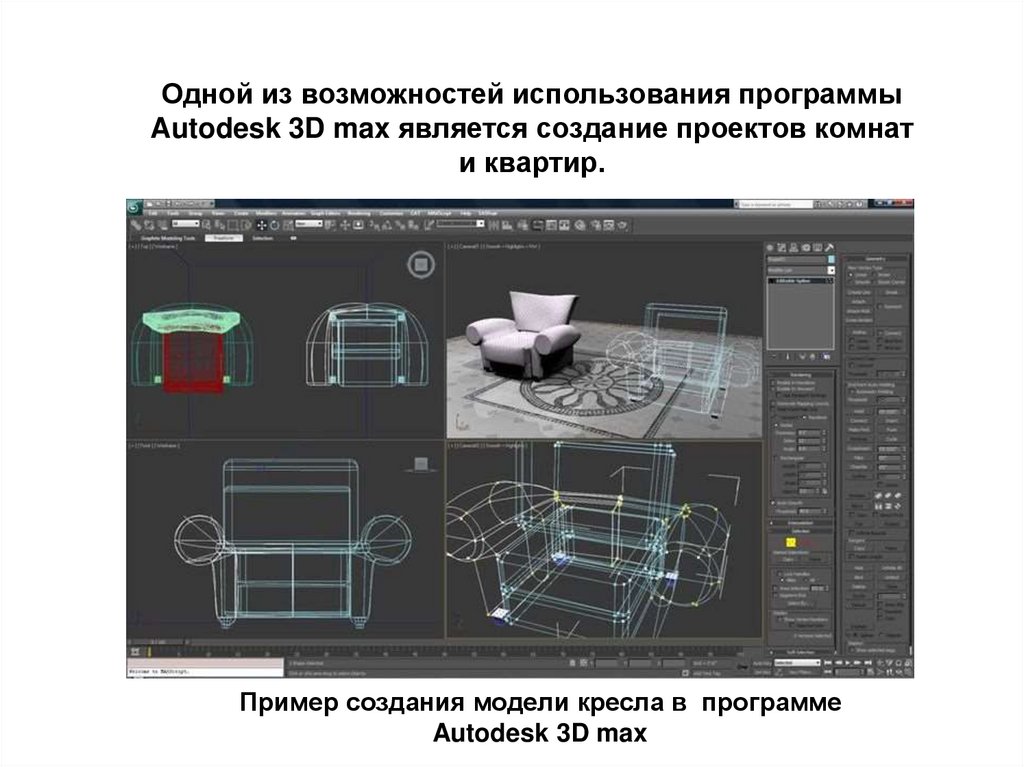Open the Create tab of command panel
Image resolution: width=1024 pixels, height=767 pixels.
pos(770,248)
